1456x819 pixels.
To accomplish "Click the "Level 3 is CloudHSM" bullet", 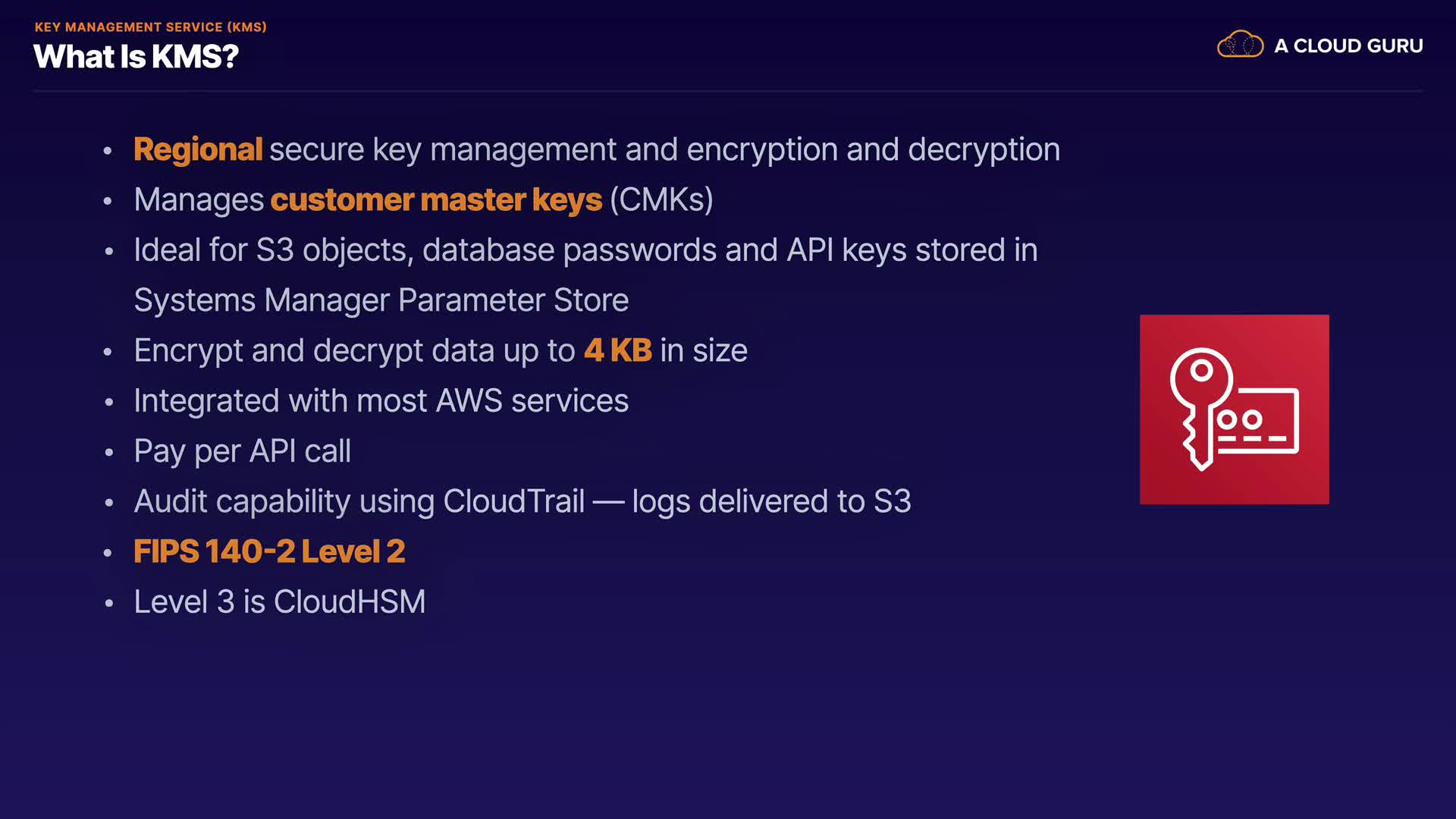I will [280, 602].
